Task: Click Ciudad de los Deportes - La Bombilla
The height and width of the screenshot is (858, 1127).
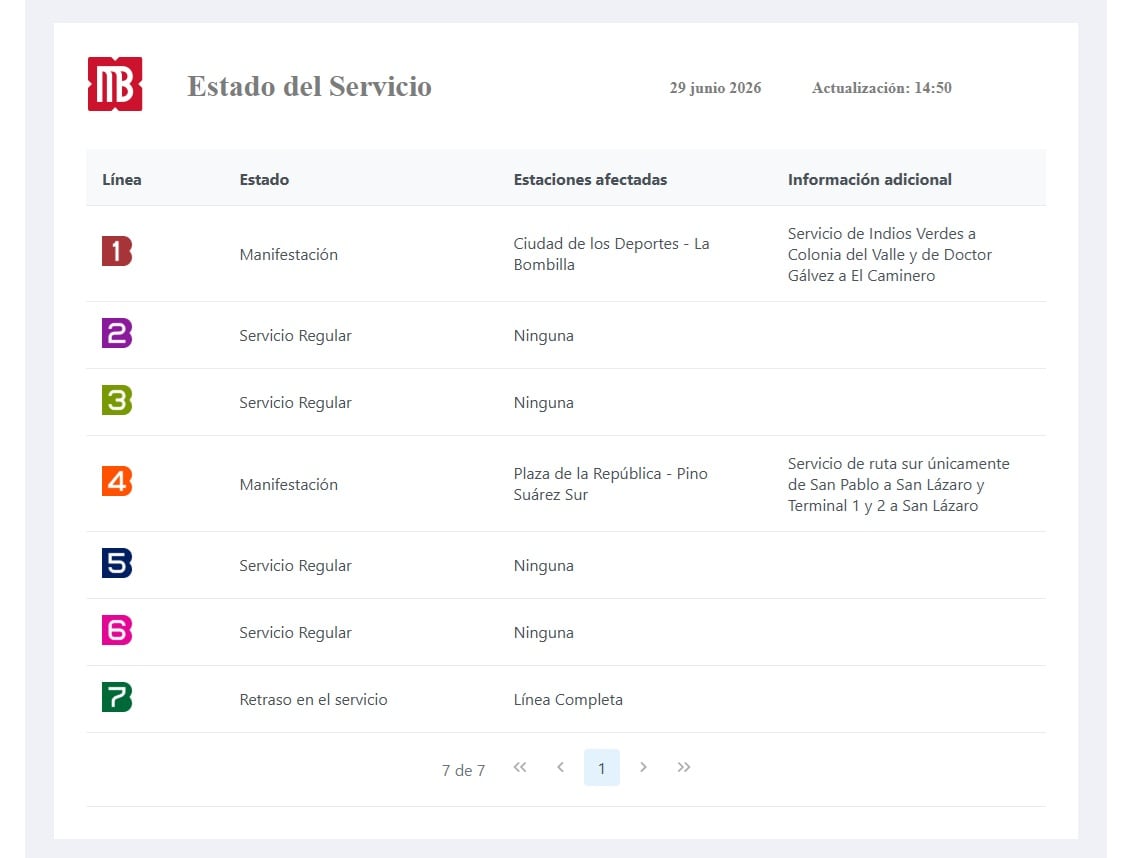Action: [611, 254]
